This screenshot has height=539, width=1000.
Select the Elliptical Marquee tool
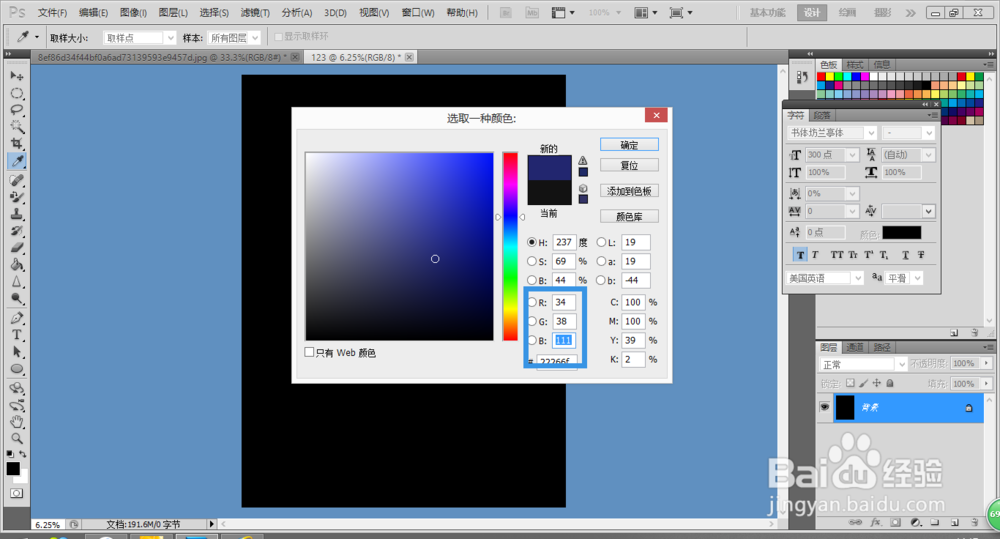17,93
